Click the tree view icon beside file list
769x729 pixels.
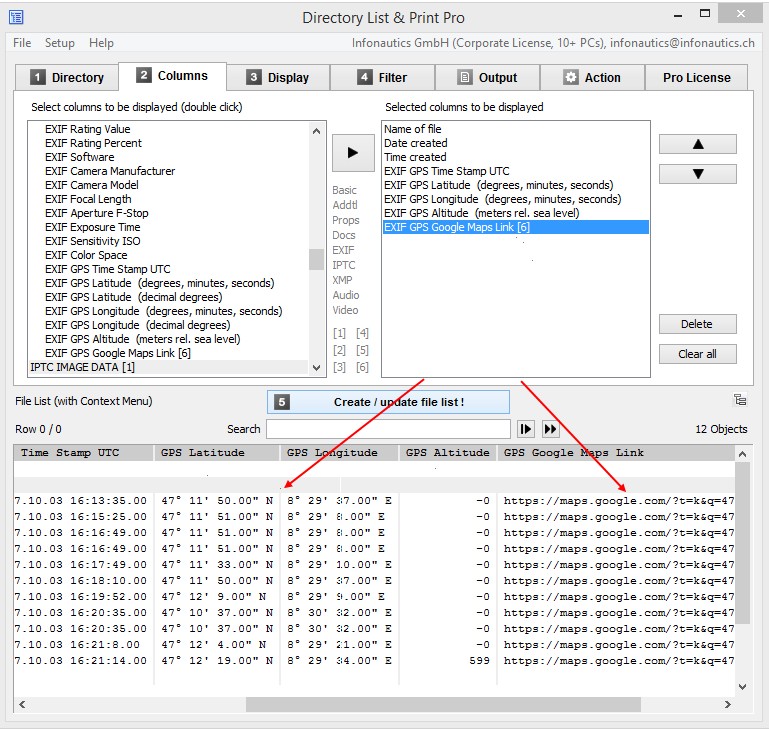pyautogui.click(x=740, y=400)
